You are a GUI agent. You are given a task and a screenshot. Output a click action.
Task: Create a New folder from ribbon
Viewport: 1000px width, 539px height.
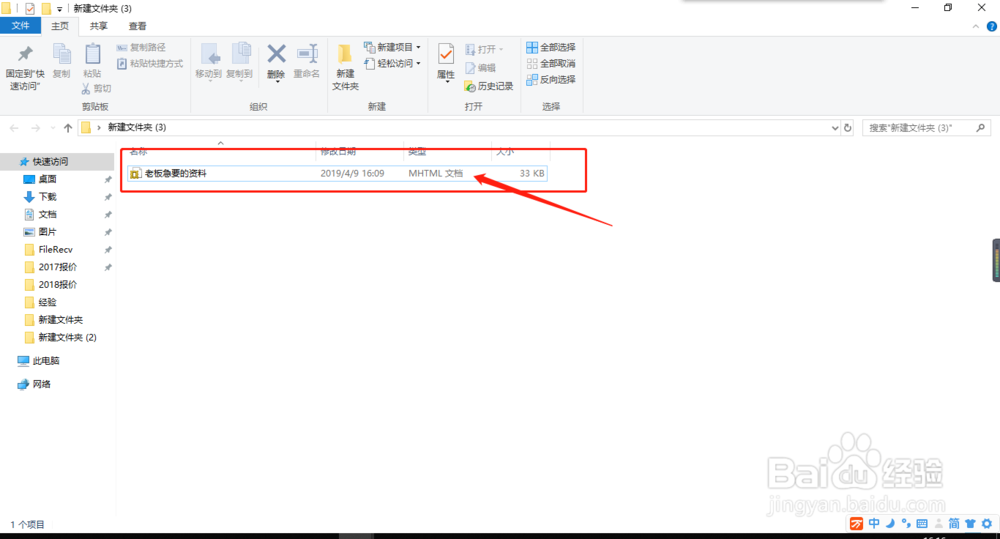[x=345, y=66]
